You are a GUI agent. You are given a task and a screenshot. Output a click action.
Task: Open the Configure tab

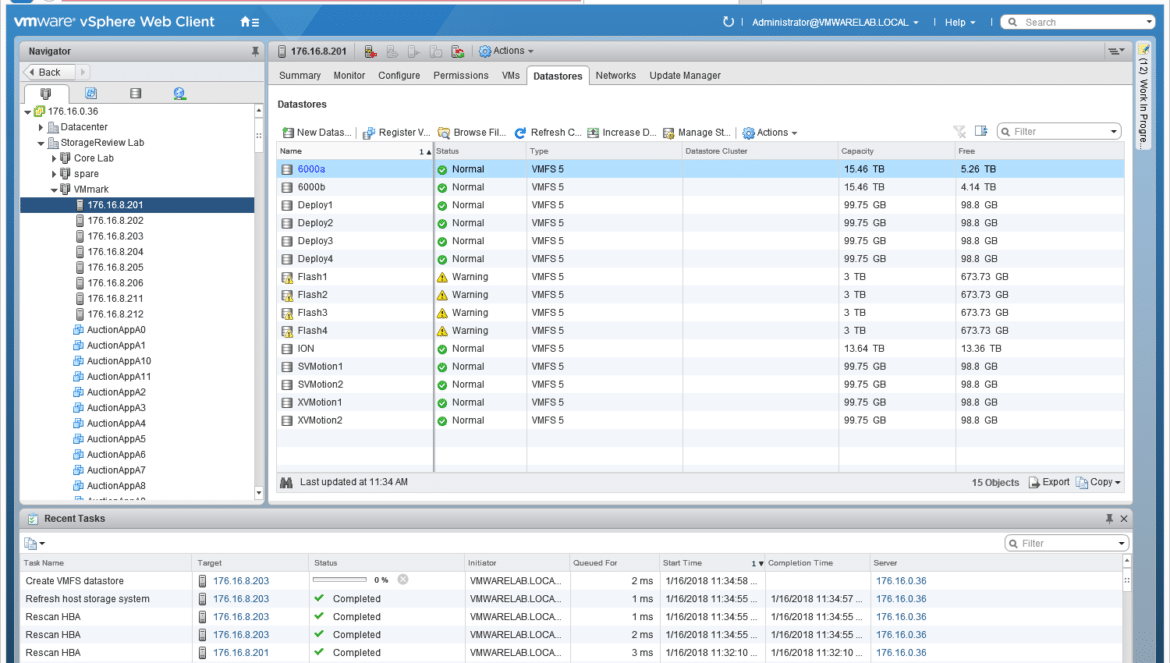pos(399,75)
